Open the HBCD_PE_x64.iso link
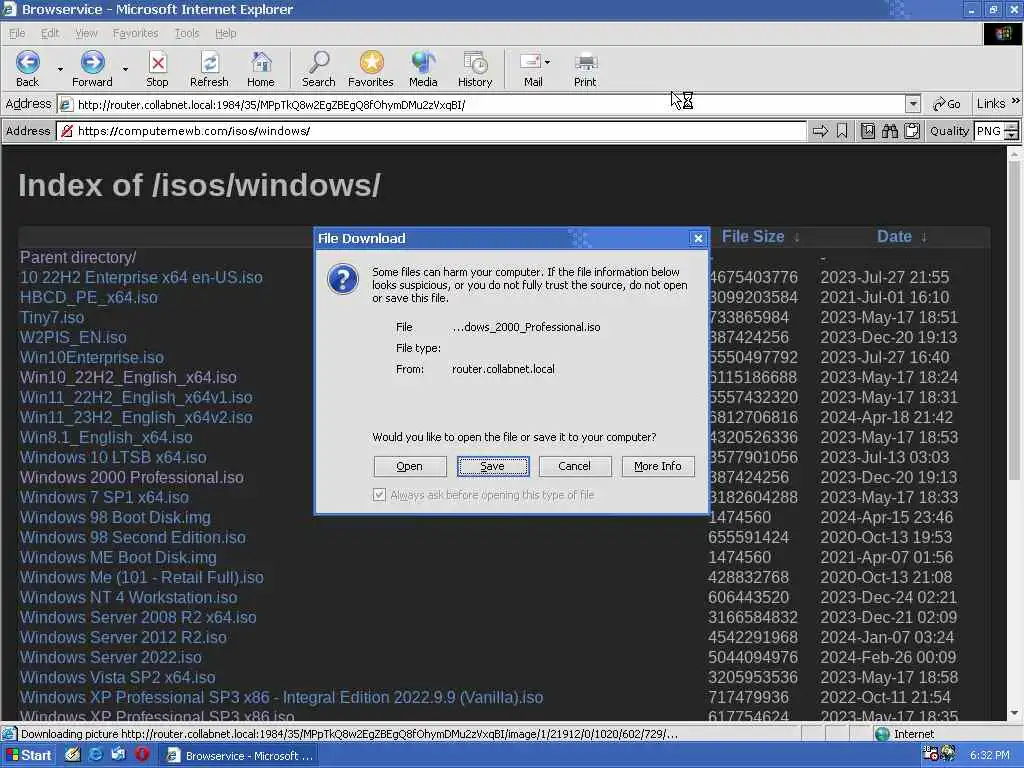Viewport: 1024px width, 768px height. [89, 297]
